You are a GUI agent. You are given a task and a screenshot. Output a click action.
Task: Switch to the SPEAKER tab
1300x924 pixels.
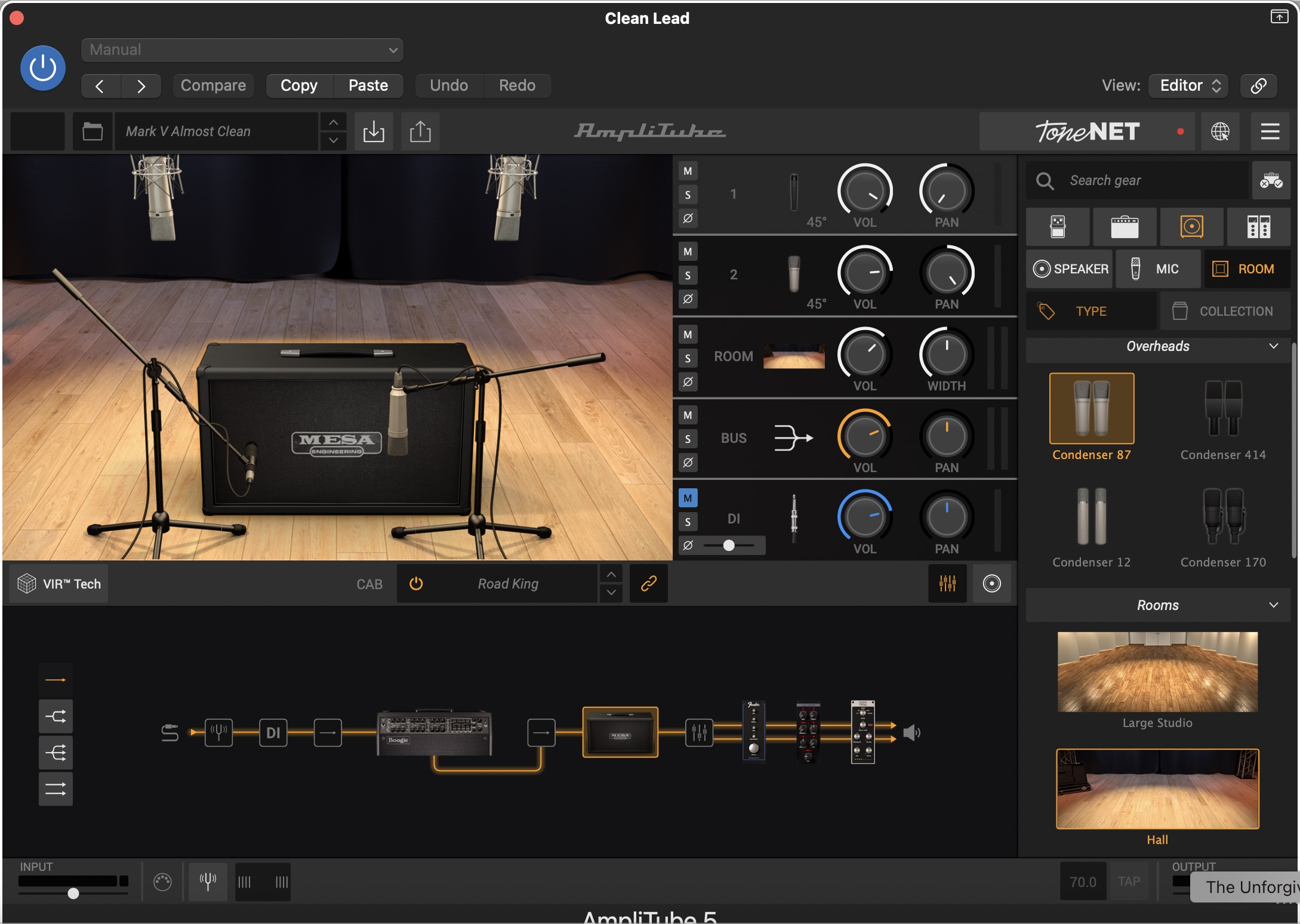[x=1070, y=269]
